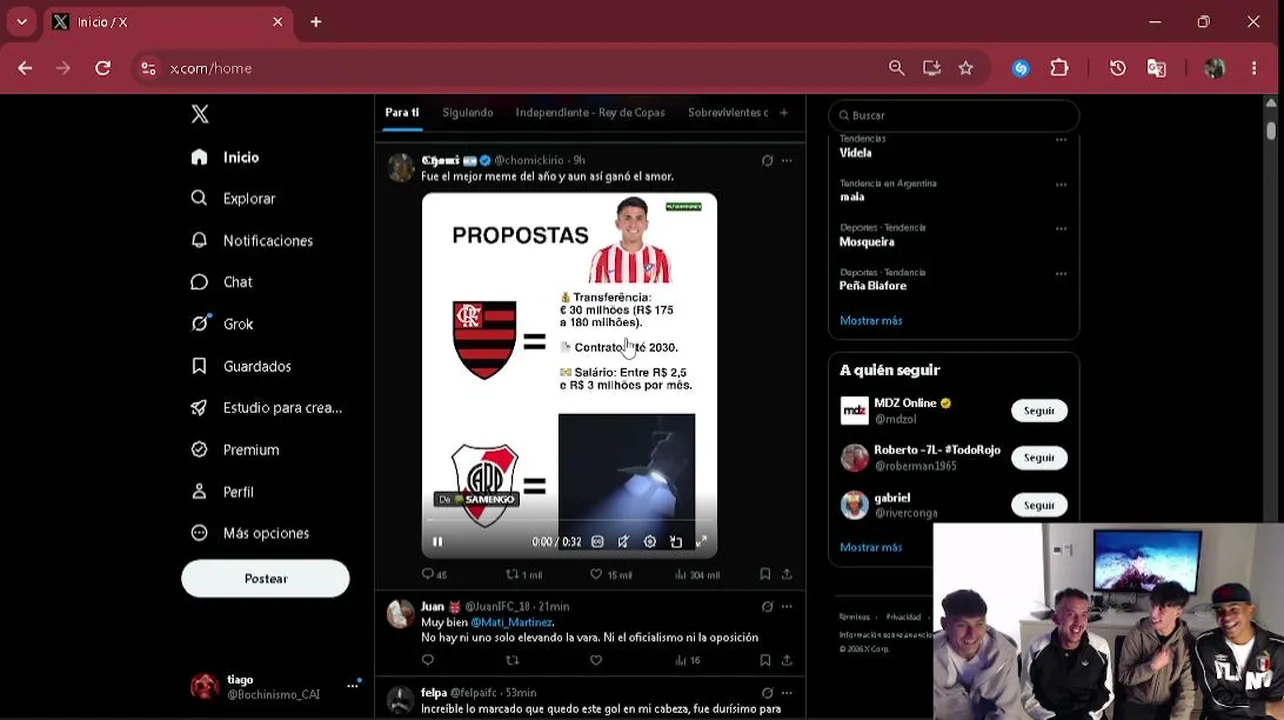Open options for the Mosqueira trend
The image size is (1284, 720).
pyautogui.click(x=1061, y=229)
